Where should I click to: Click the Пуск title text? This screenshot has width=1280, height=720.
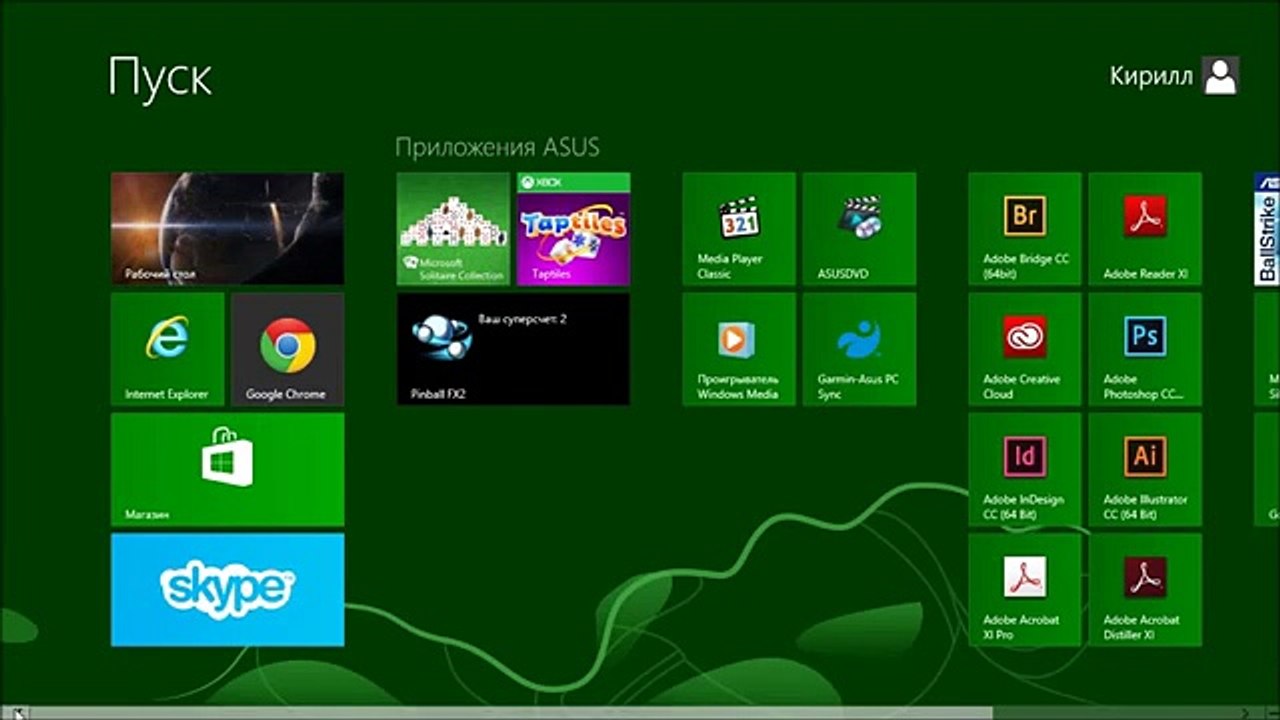[x=160, y=76]
